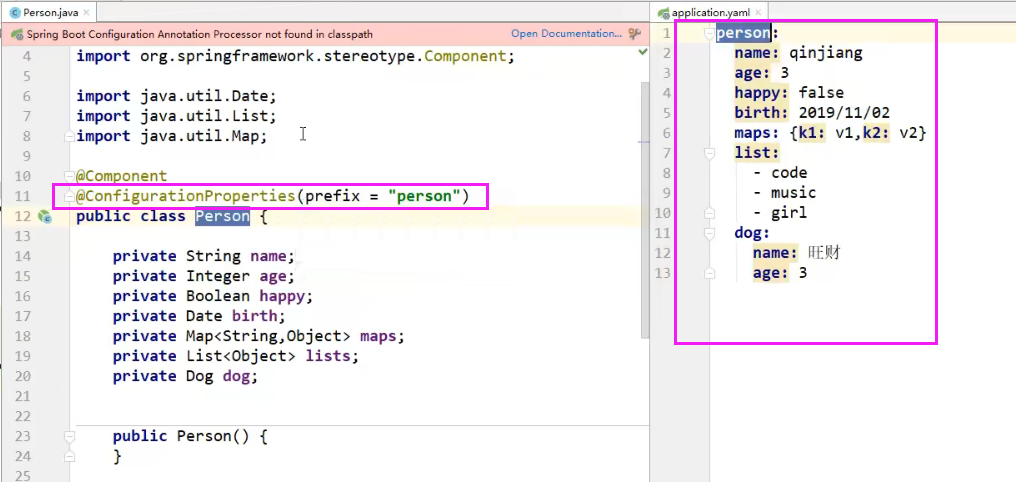Close the Person.java tab
Screen dimensions: 1016x482
[87, 12]
